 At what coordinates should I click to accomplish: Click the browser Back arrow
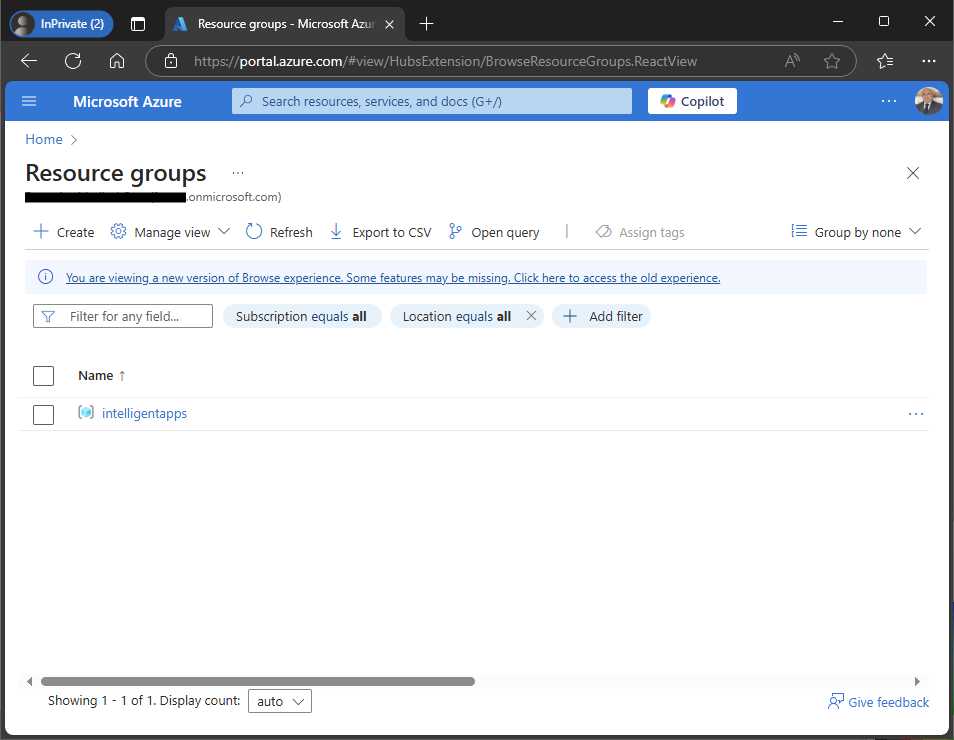pyautogui.click(x=29, y=61)
